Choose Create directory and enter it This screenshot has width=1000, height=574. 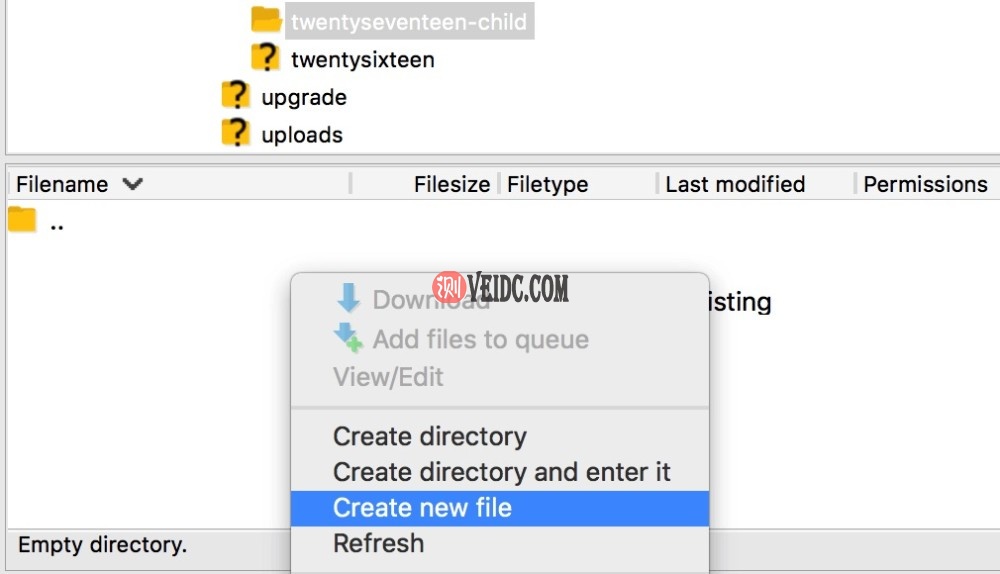tap(501, 472)
